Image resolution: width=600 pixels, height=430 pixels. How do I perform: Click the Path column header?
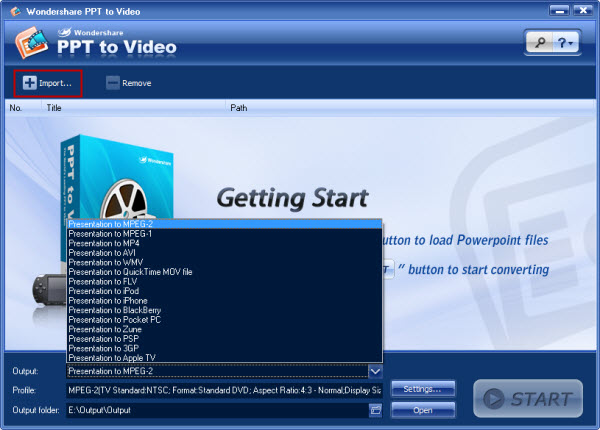410,108
